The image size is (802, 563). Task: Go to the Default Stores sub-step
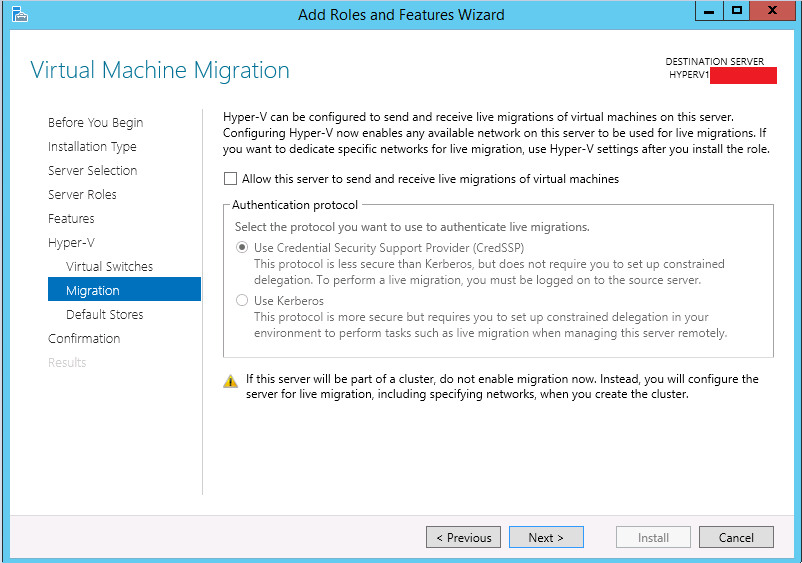(x=105, y=314)
